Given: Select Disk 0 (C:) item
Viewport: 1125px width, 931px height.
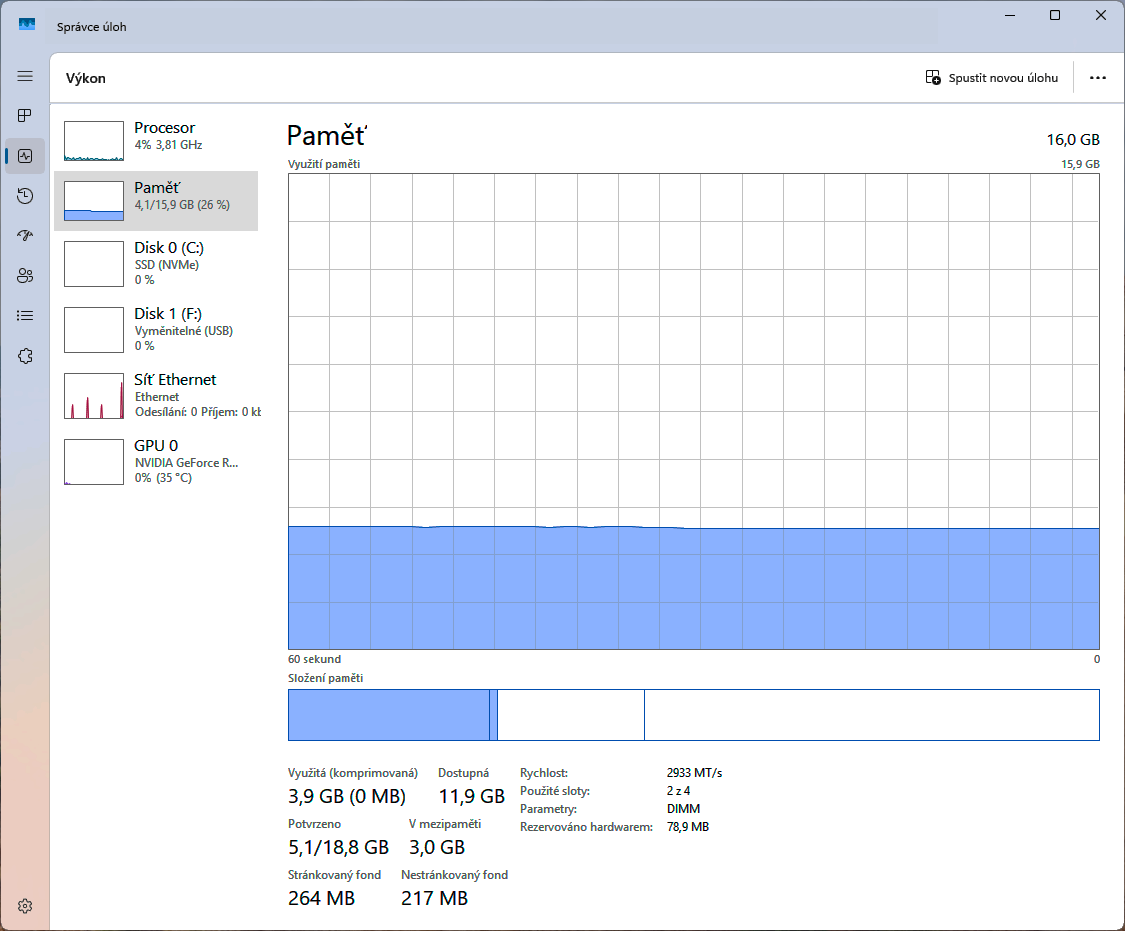Looking at the screenshot, I should click(x=156, y=263).
